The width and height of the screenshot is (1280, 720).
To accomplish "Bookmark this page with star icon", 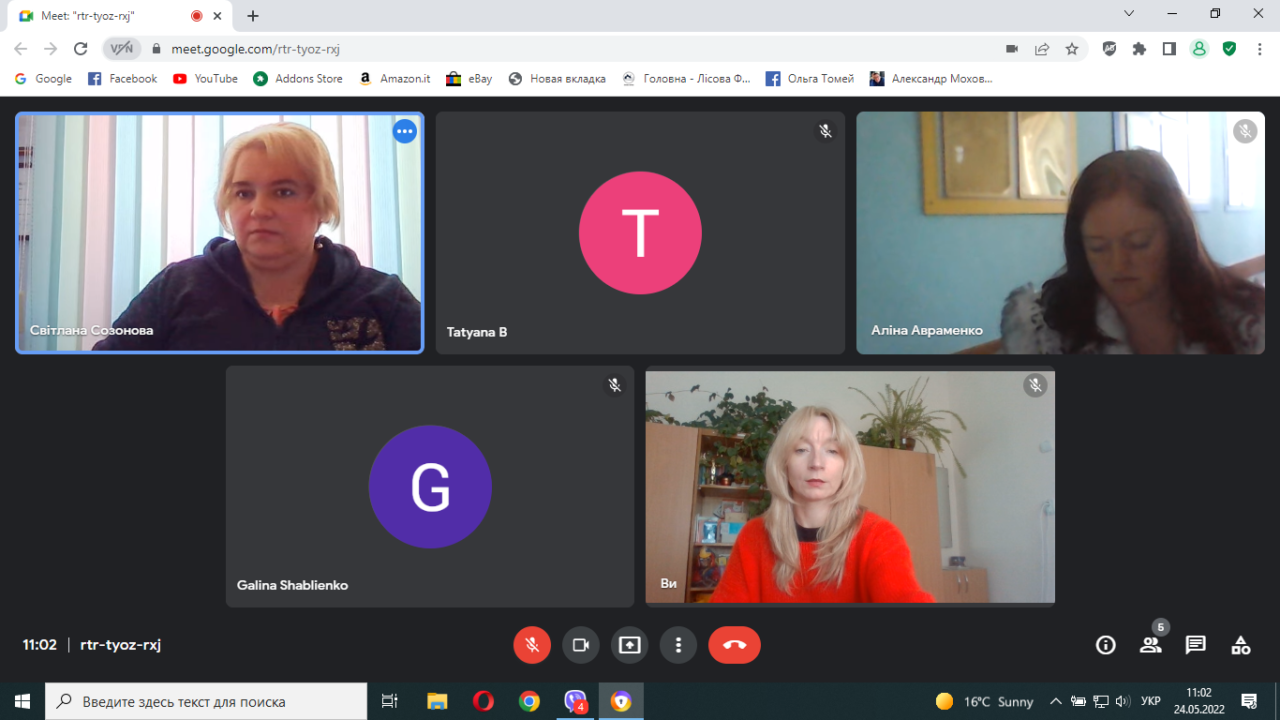I will [x=1072, y=48].
